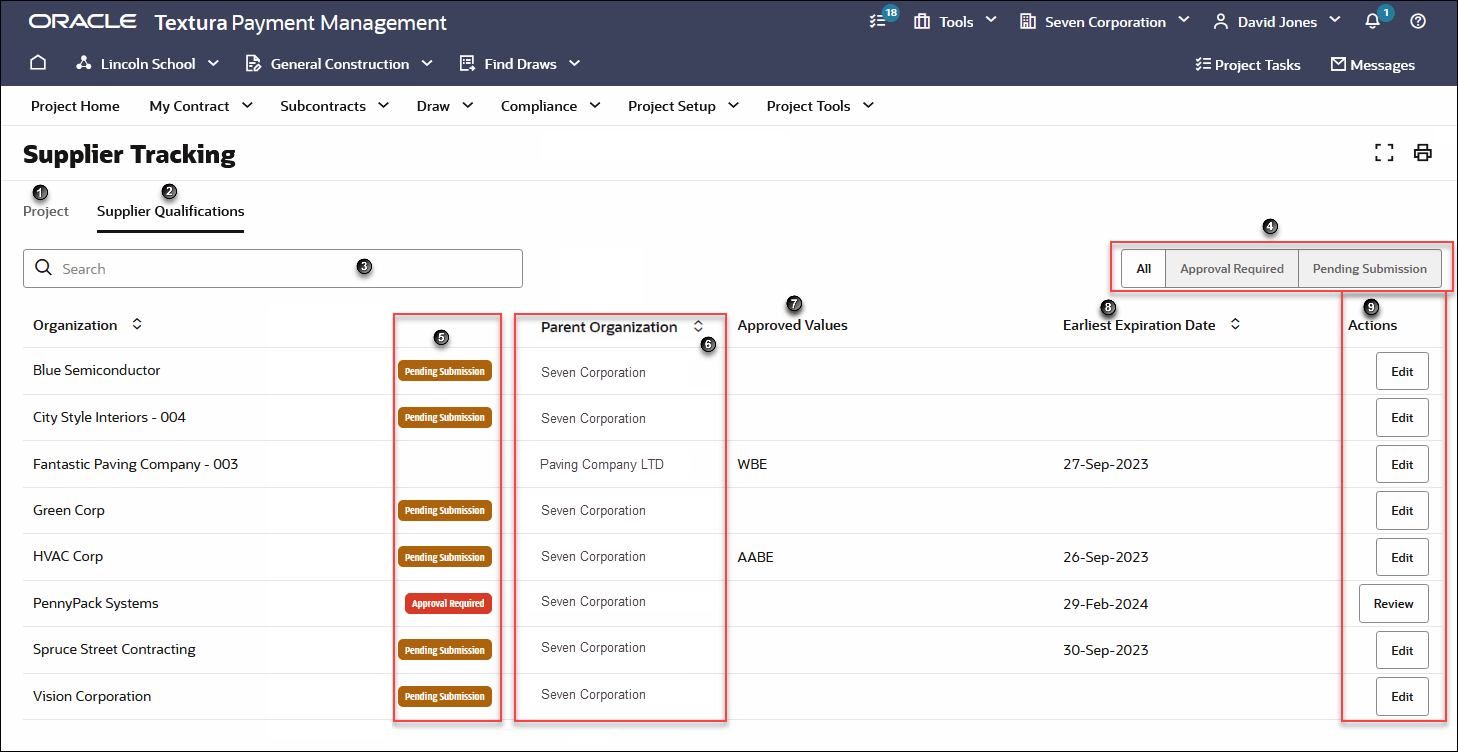The image size is (1458, 752).
Task: Switch to the Project tab
Action: (45, 211)
